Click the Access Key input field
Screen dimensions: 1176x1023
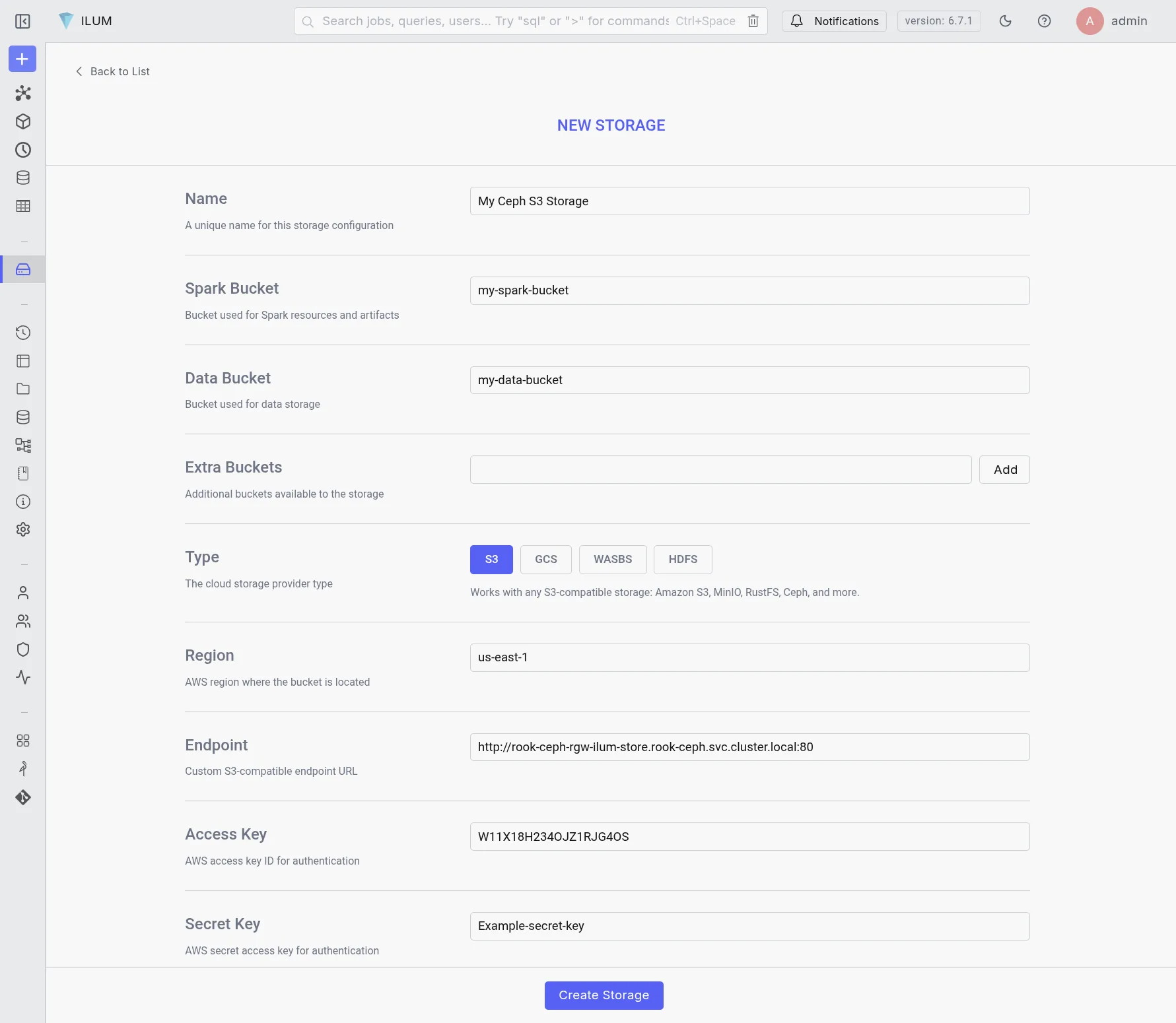click(x=749, y=836)
